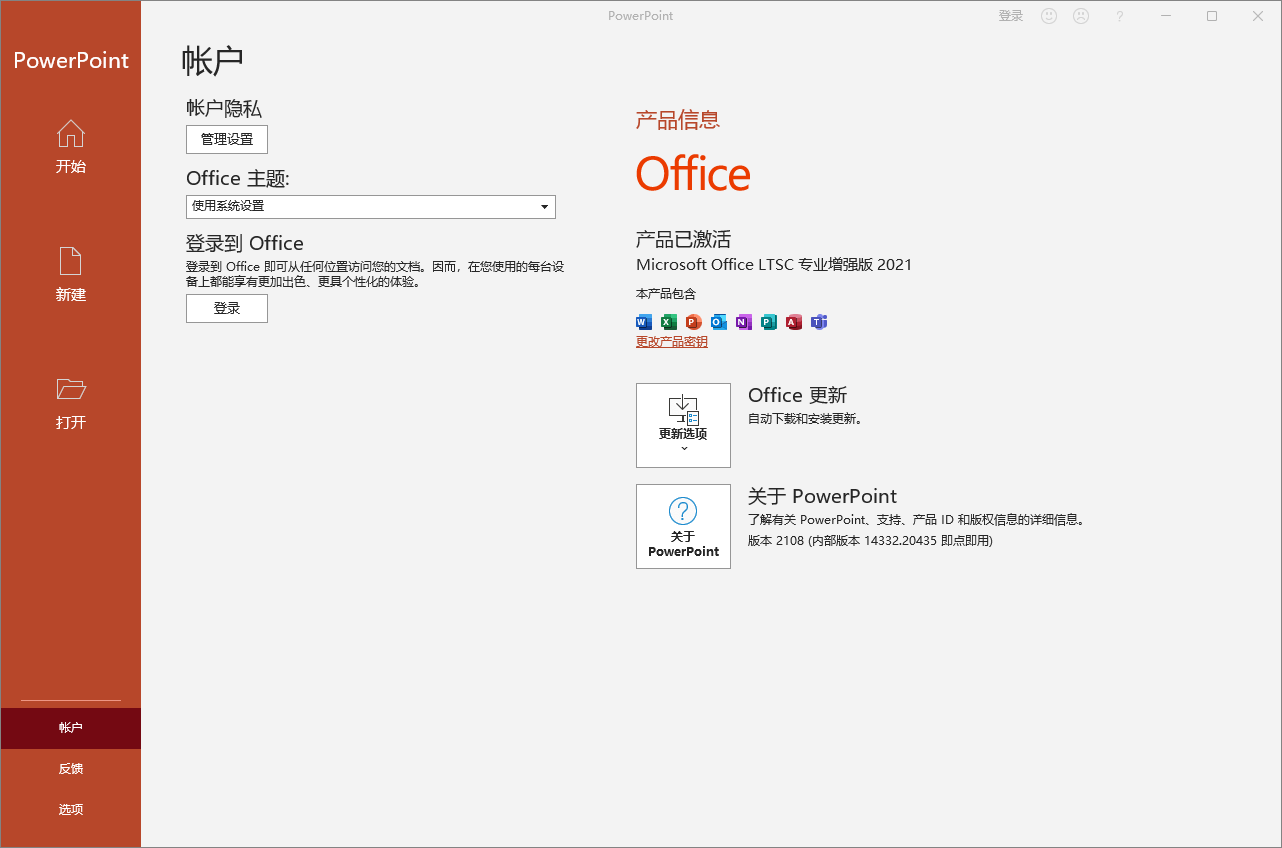Click the Office 主题 label
Viewport: 1282px width, 848px height.
[x=238, y=178]
